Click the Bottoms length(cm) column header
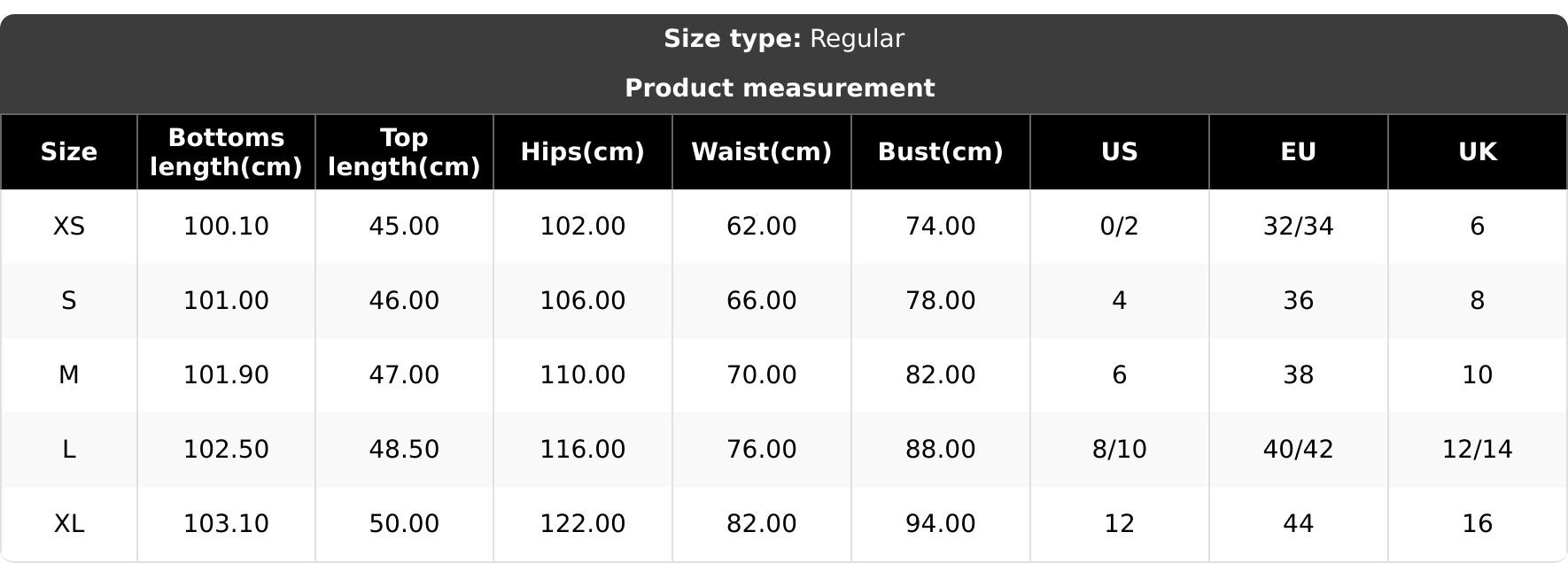This screenshot has width=1568, height=563. click(x=226, y=152)
